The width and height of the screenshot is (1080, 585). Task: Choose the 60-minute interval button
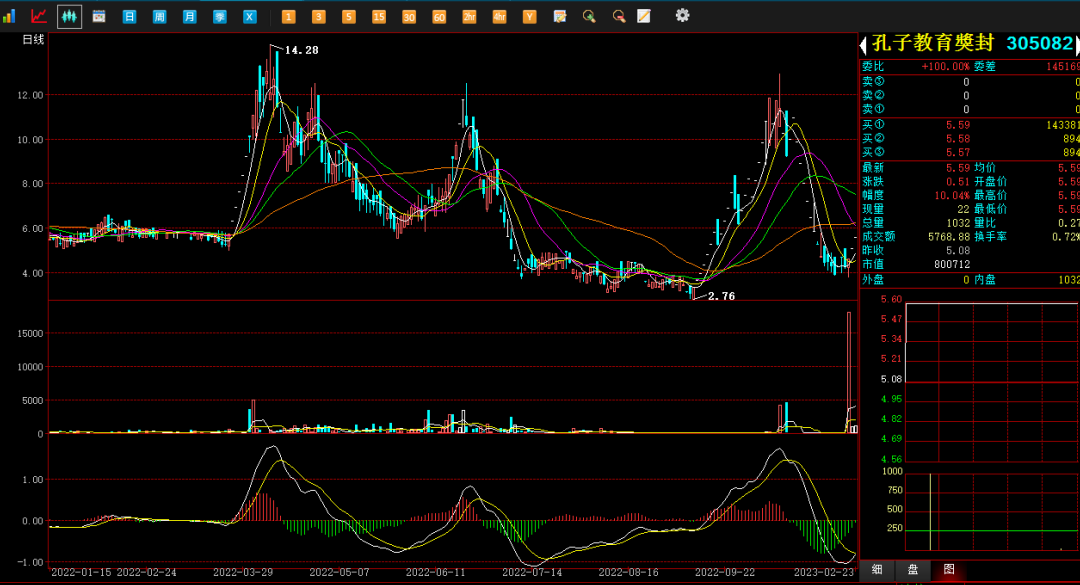438,17
